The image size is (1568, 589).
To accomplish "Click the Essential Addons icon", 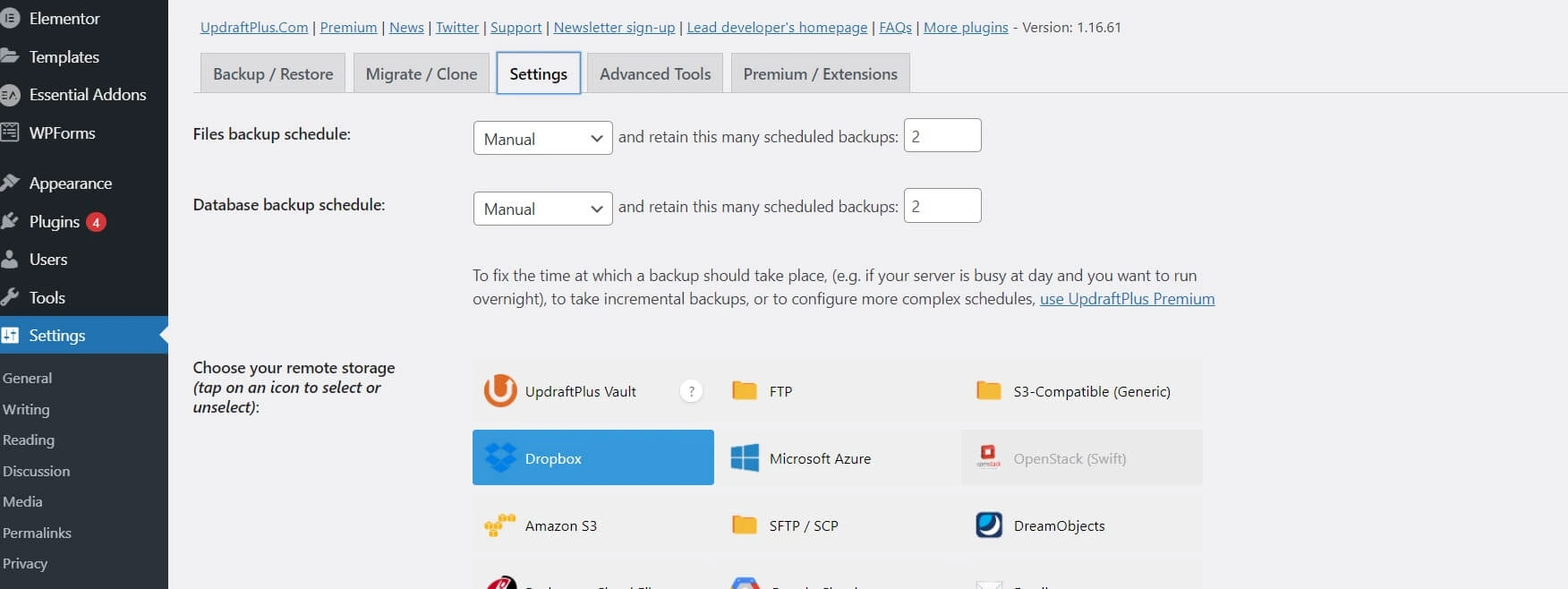I will click(x=10, y=94).
